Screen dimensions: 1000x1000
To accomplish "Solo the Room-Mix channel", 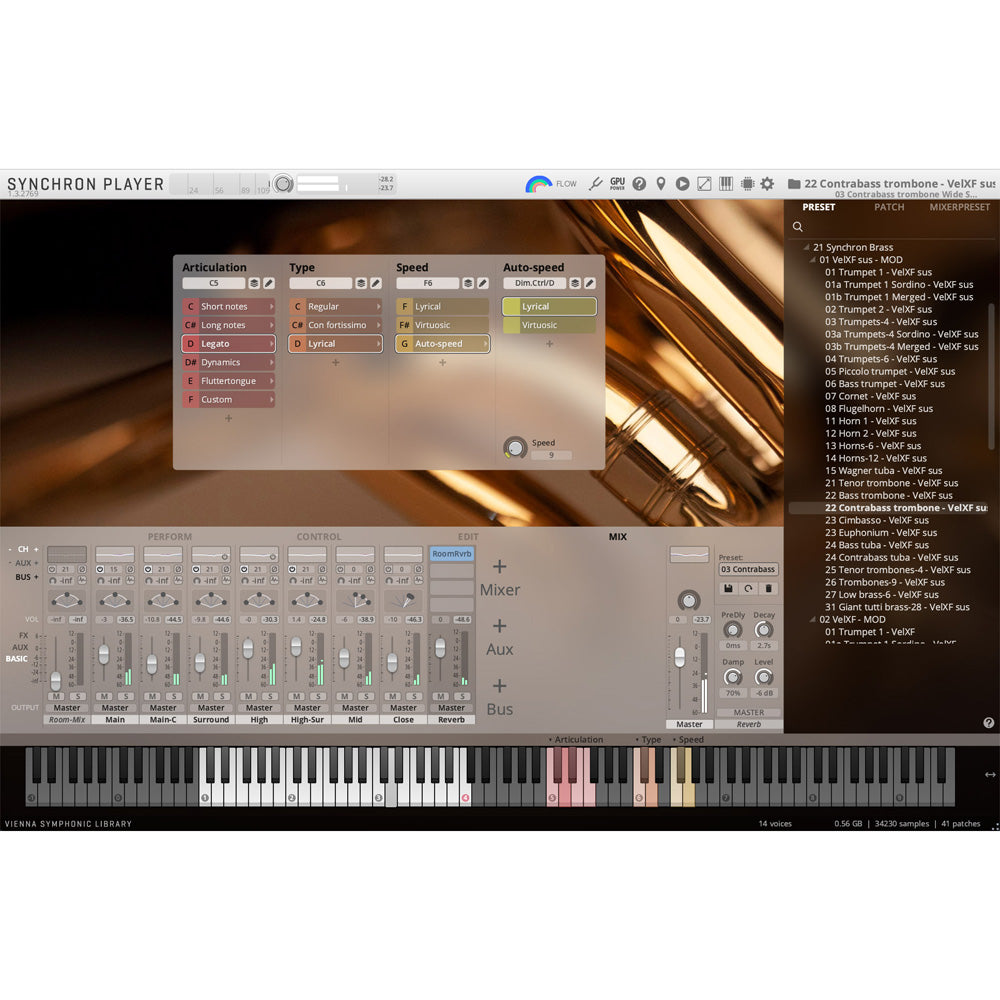I will pyautogui.click(x=77, y=696).
